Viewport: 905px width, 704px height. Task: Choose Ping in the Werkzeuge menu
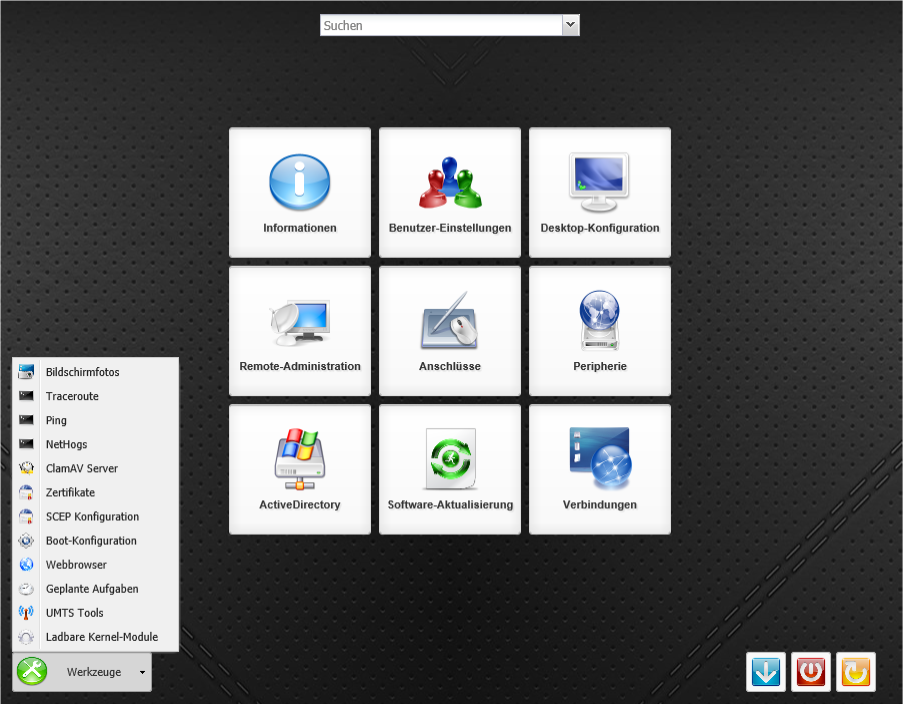point(56,421)
